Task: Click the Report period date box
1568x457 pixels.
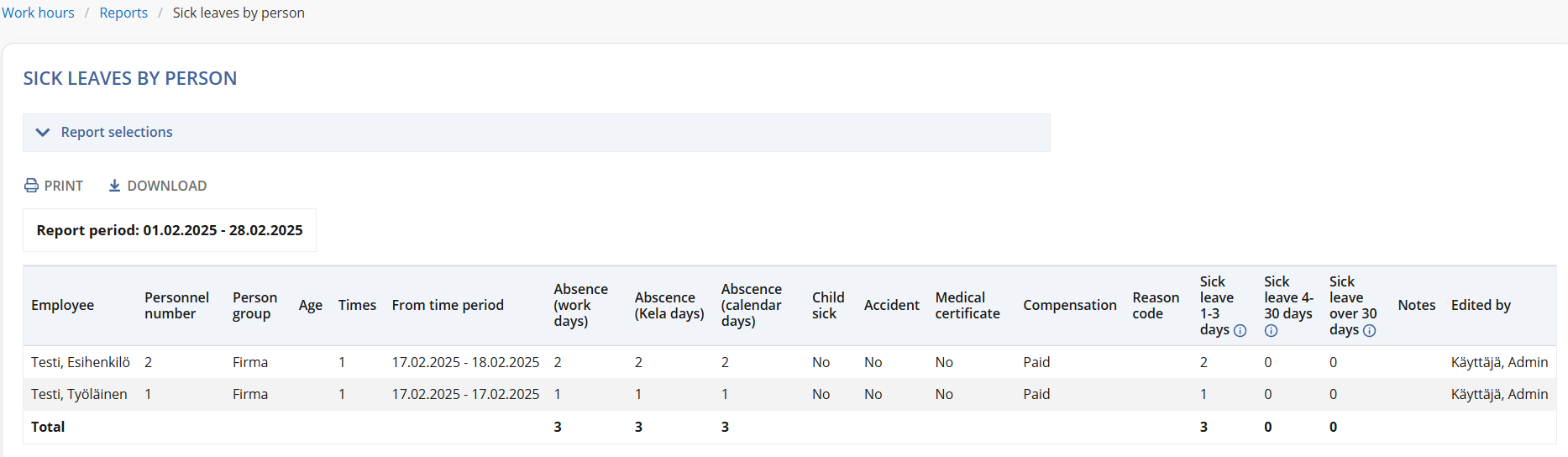Action: 170,230
